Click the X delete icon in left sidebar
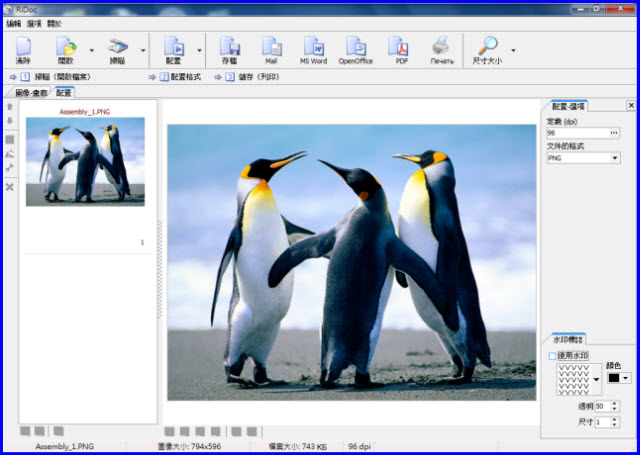This screenshot has width=640, height=455. coord(10,187)
